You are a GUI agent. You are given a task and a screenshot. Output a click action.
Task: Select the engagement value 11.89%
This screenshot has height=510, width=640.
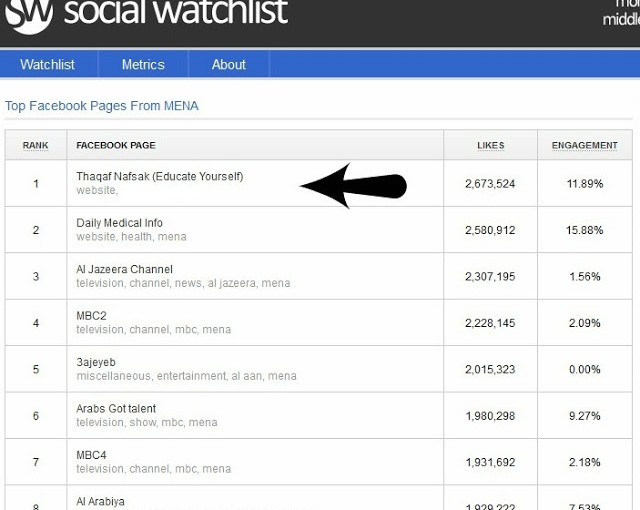[585, 184]
